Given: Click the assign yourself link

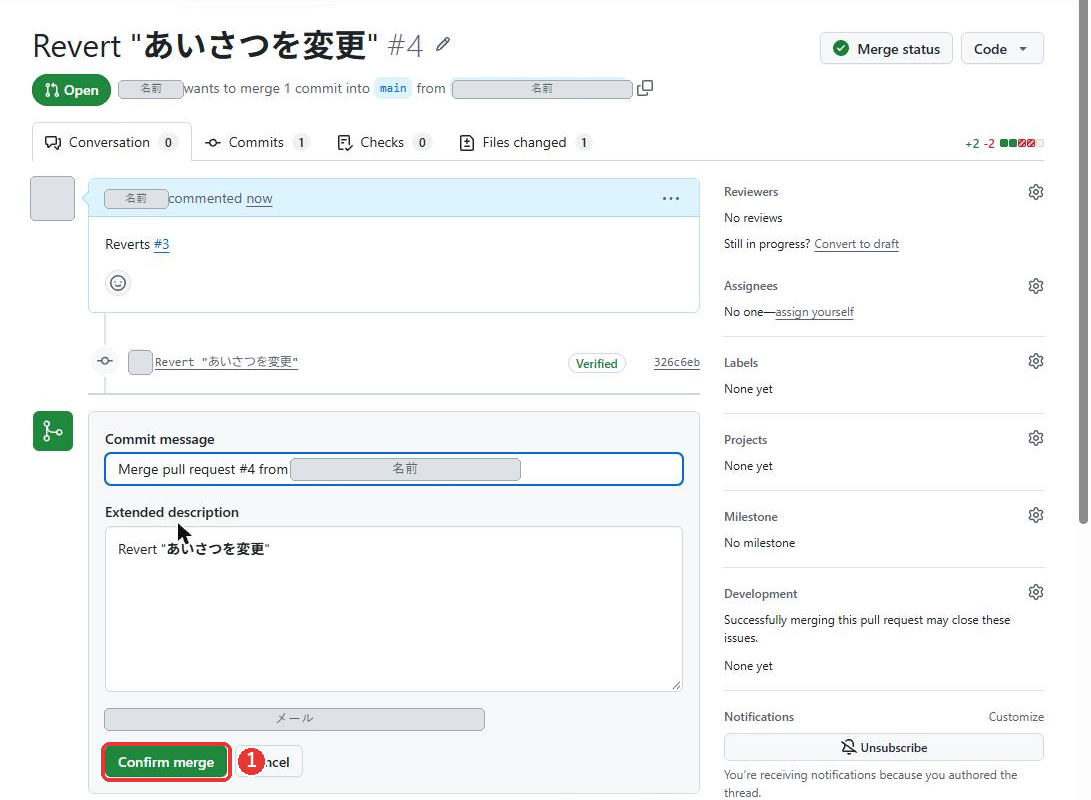Looking at the screenshot, I should (814, 312).
